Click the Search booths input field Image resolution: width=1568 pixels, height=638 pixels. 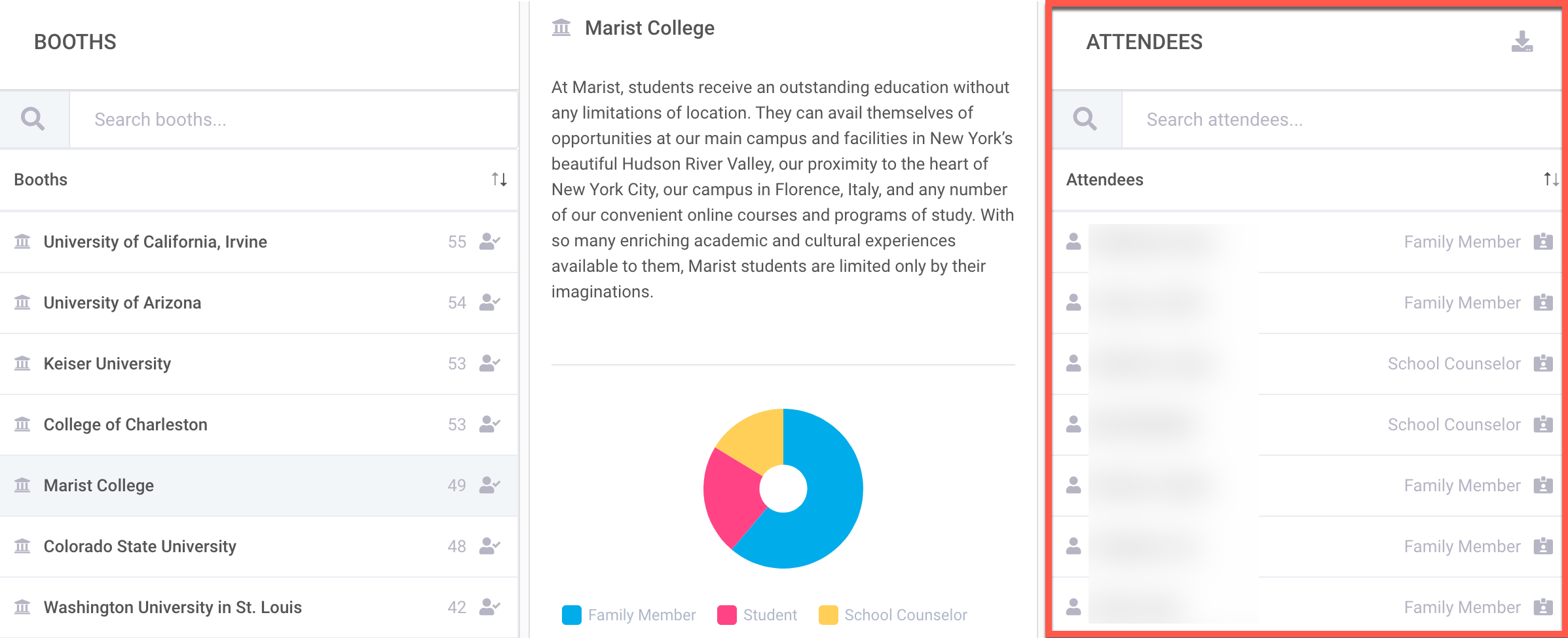point(293,119)
